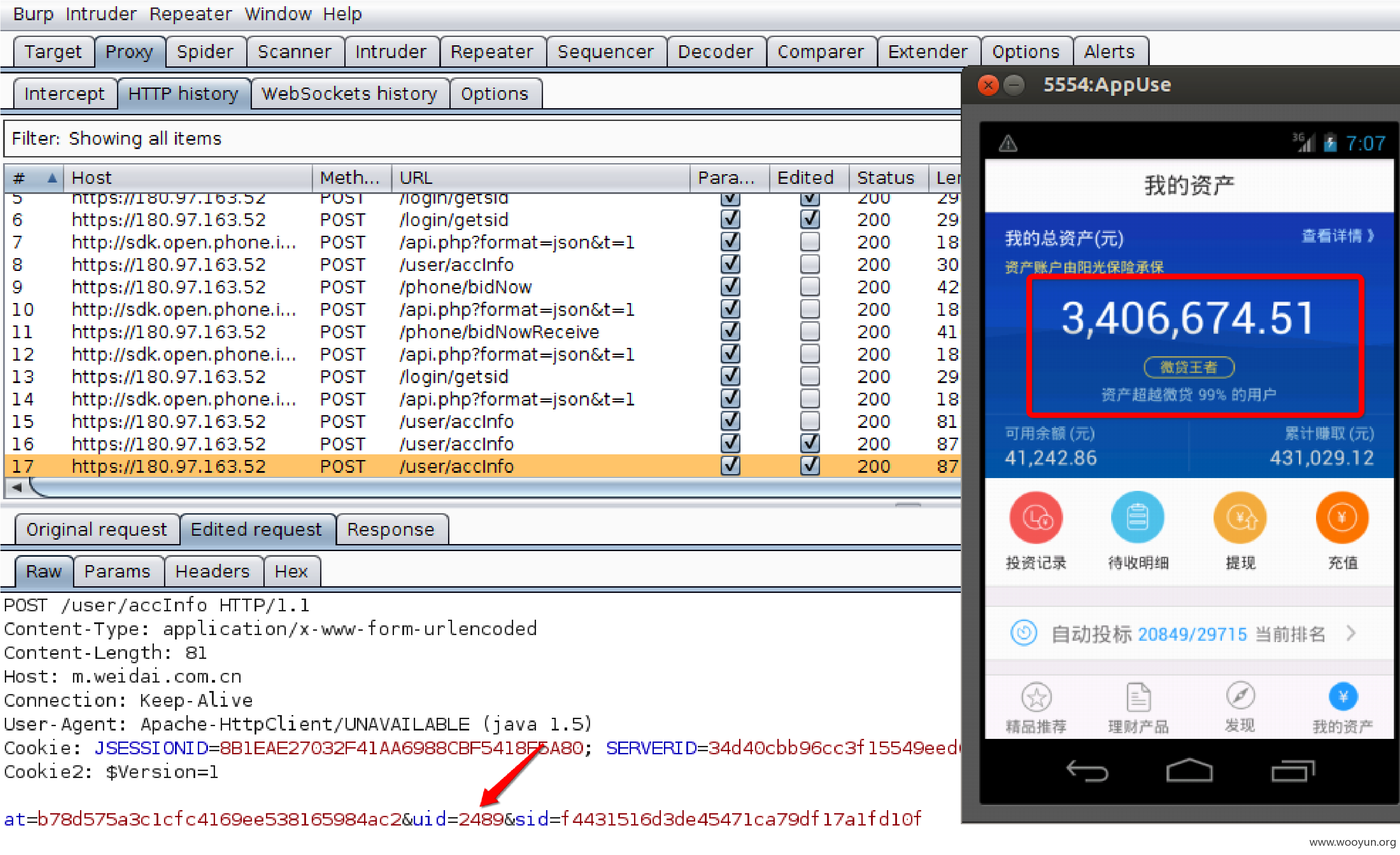Open the Window menu

[278, 14]
